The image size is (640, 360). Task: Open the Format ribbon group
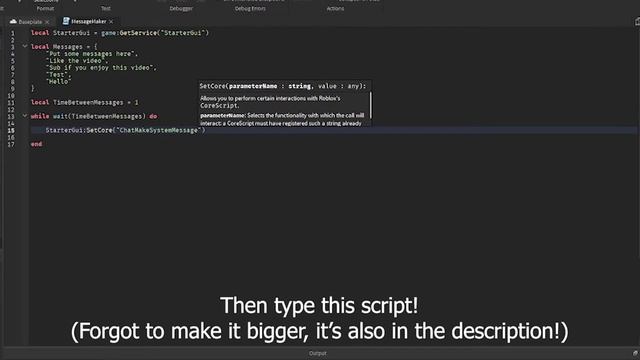45,9
